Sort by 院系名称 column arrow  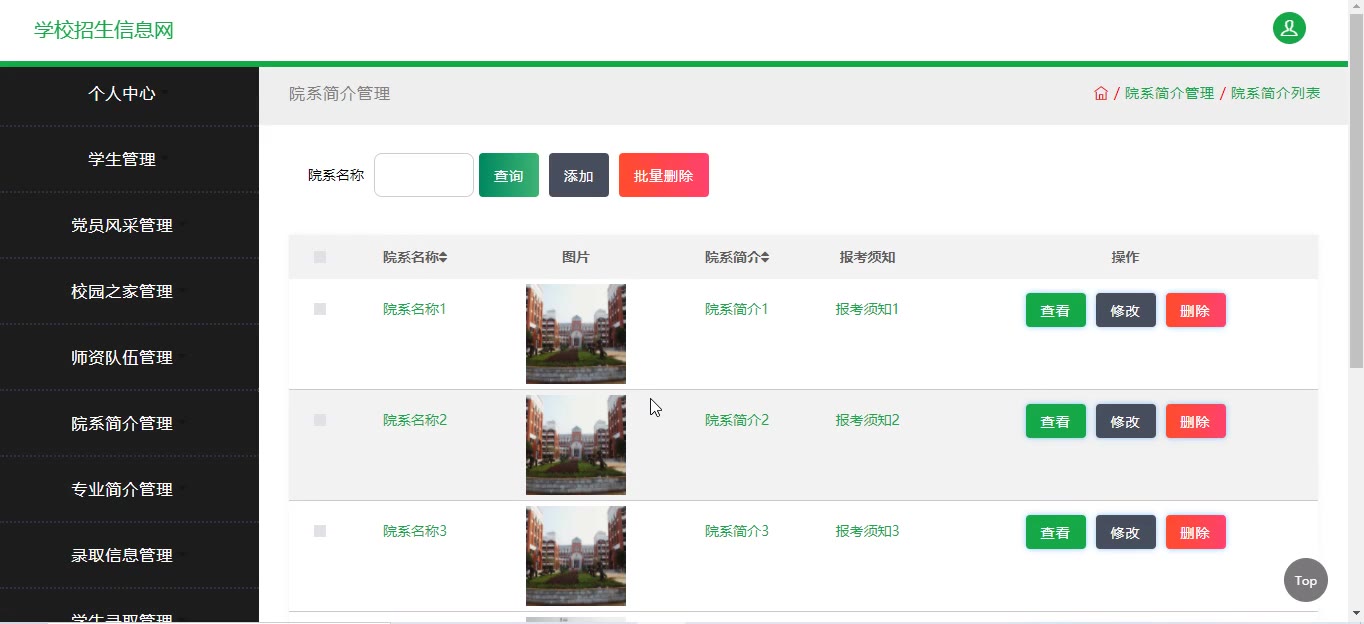click(443, 257)
